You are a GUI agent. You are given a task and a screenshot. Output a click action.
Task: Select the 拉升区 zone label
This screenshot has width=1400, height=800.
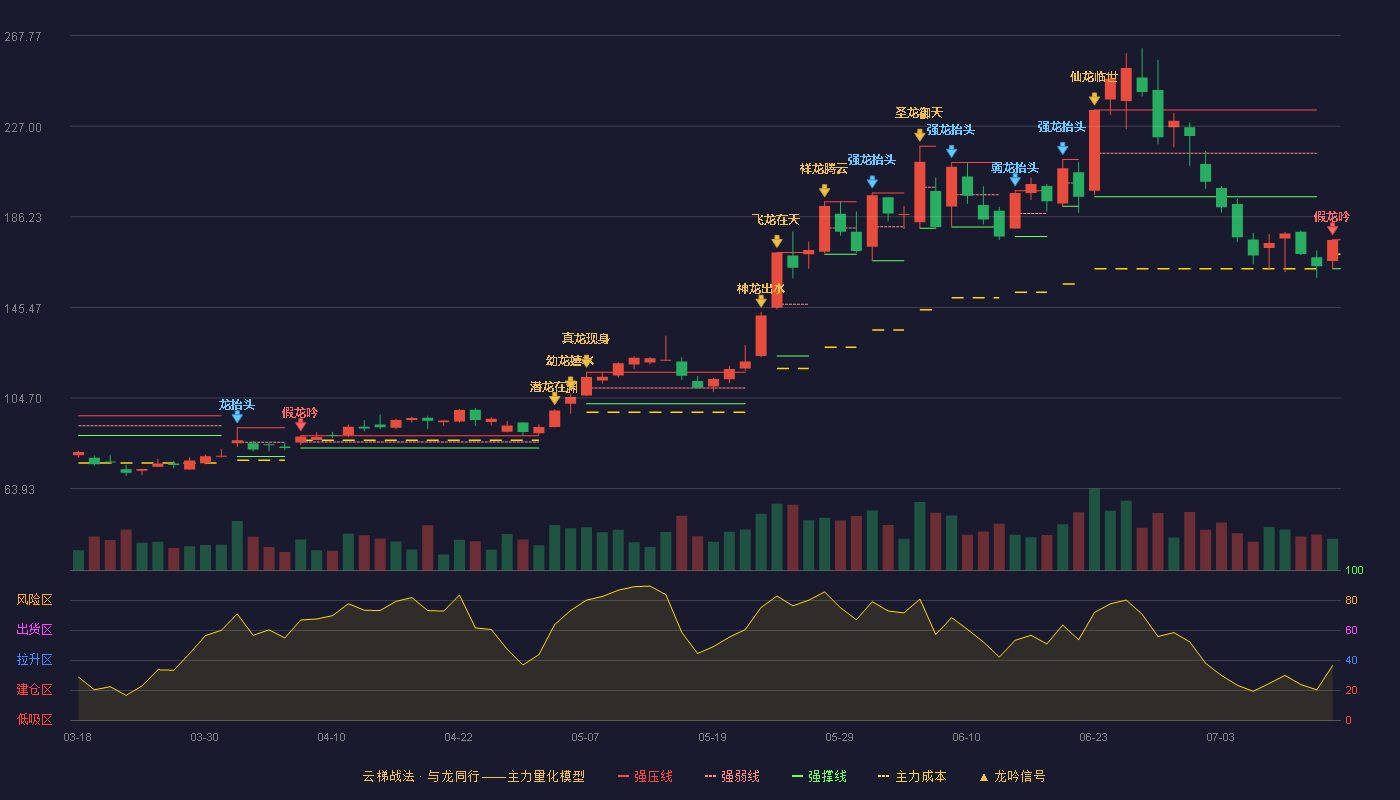tap(34, 660)
